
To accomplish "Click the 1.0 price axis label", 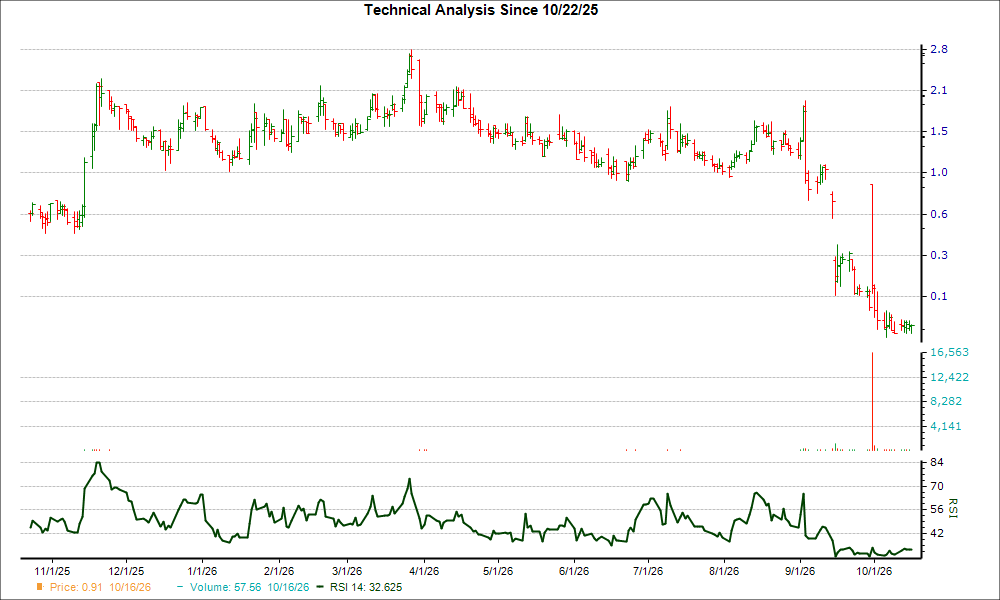I will [939, 172].
